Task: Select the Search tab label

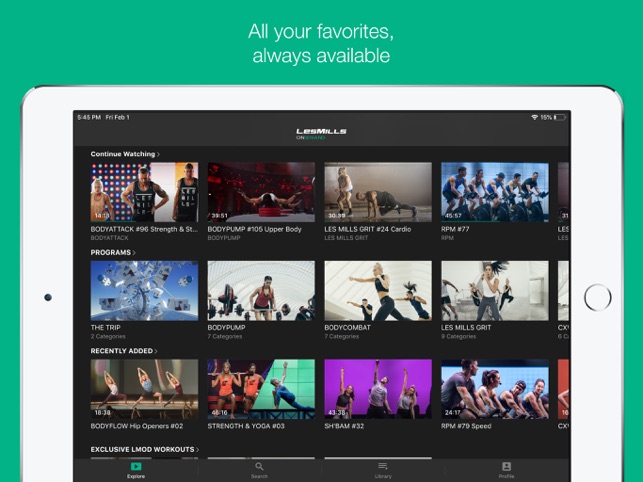Action: (x=259, y=476)
